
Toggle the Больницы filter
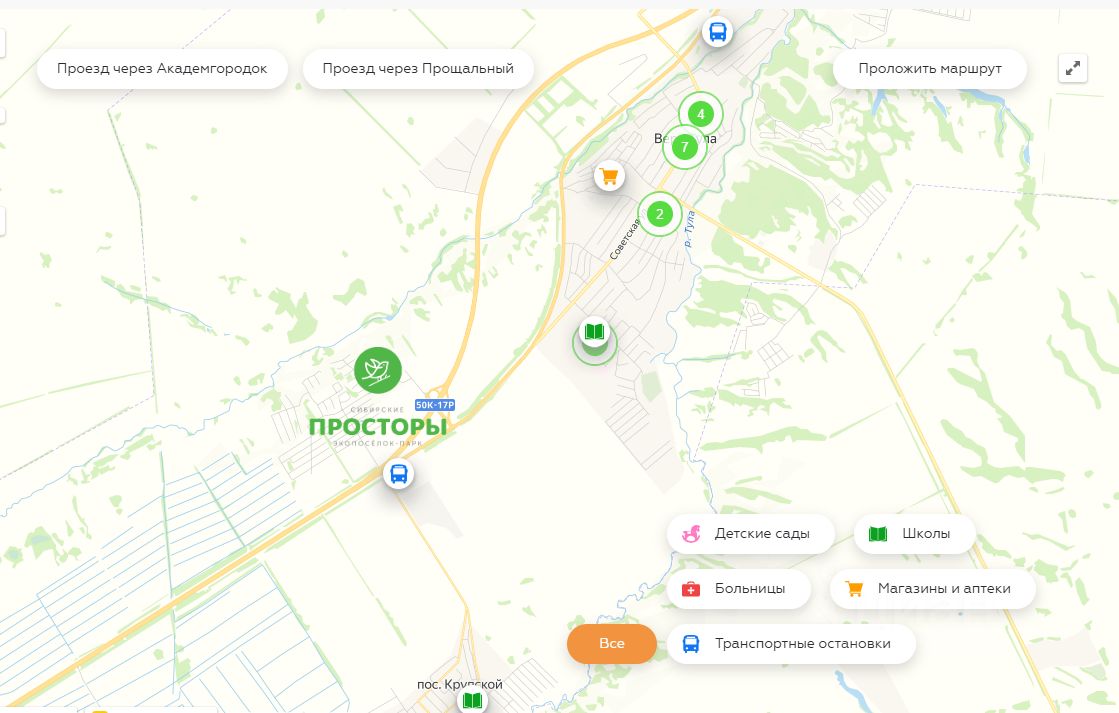point(739,588)
